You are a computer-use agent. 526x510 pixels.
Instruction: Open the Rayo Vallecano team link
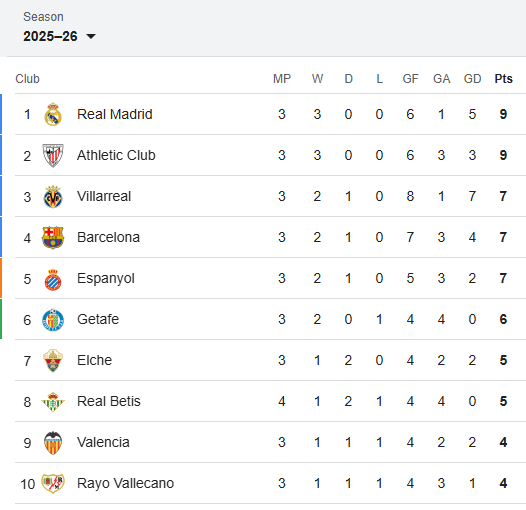point(125,483)
